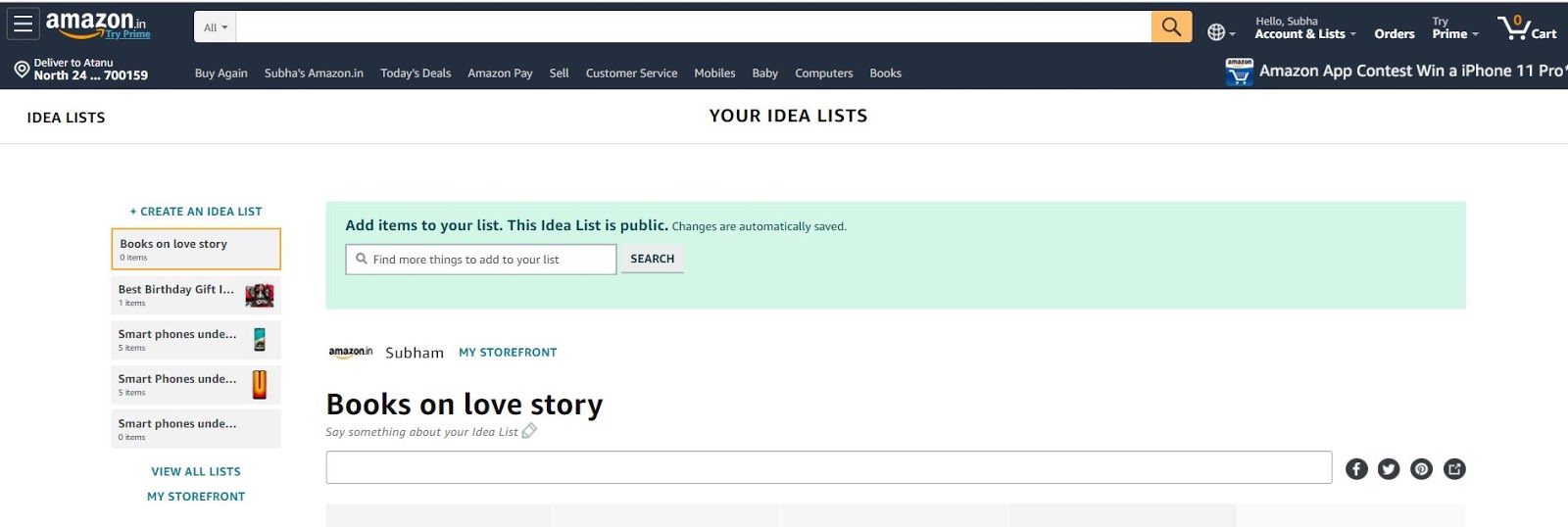Open Customer Service

click(631, 73)
